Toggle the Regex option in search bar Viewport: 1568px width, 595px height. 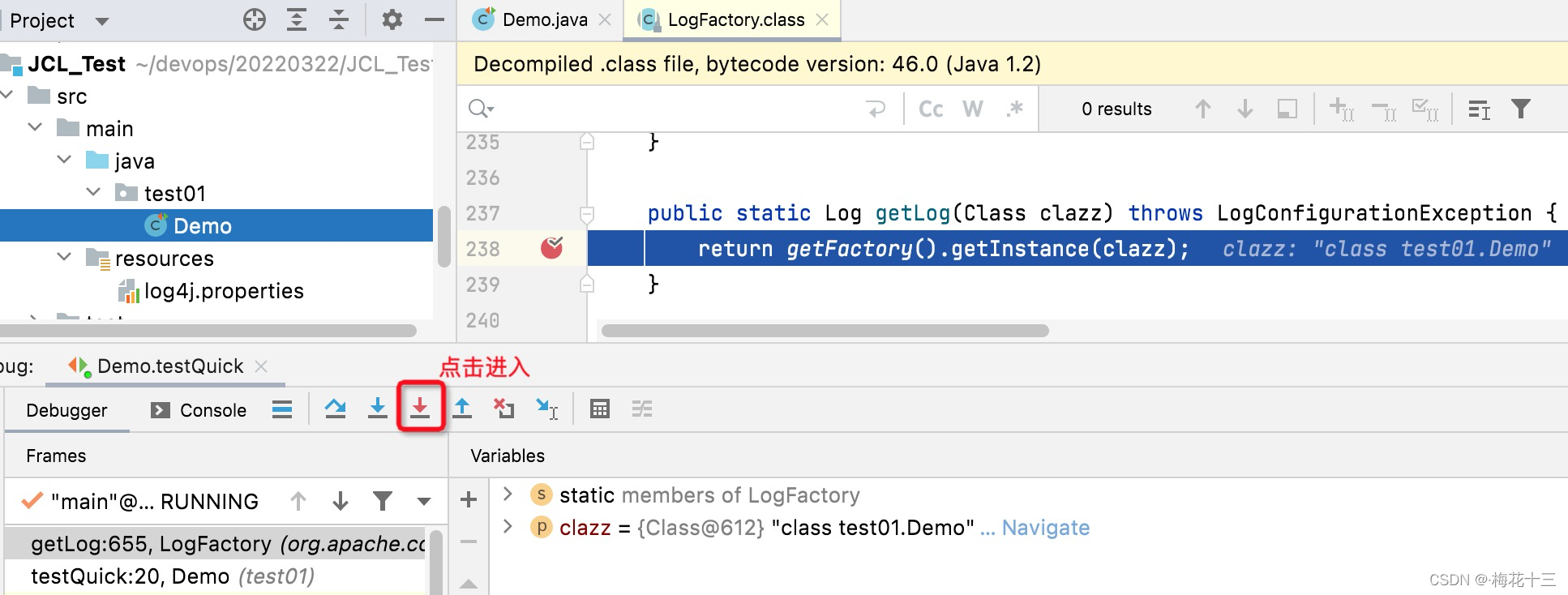pyautogui.click(x=1014, y=109)
